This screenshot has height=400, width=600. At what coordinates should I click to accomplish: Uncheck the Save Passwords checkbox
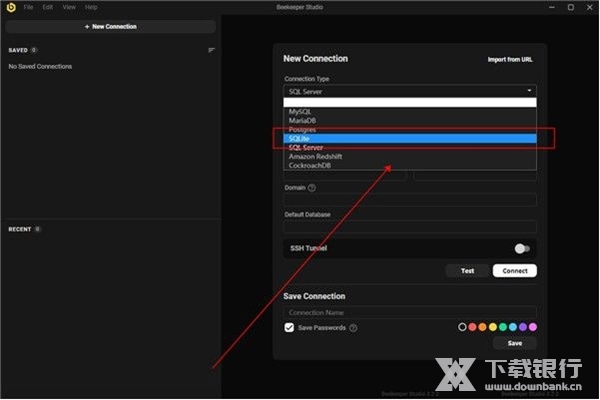(289, 327)
